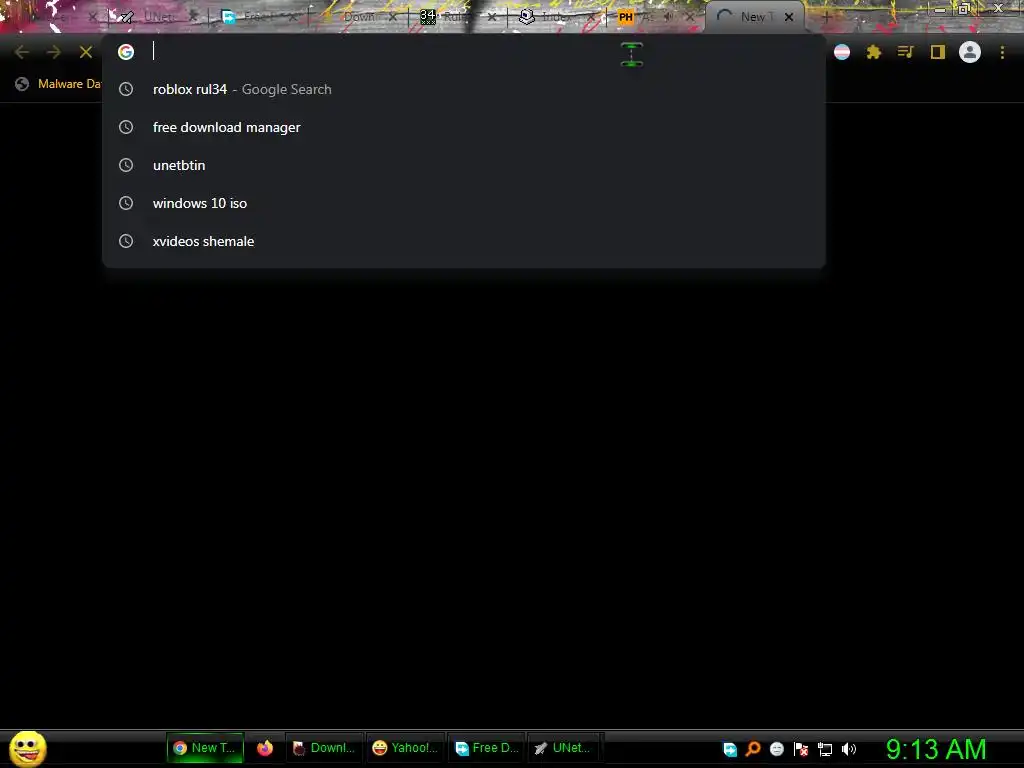Click the forward navigation arrow
Image resolution: width=1024 pixels, height=768 pixels.
click(54, 52)
